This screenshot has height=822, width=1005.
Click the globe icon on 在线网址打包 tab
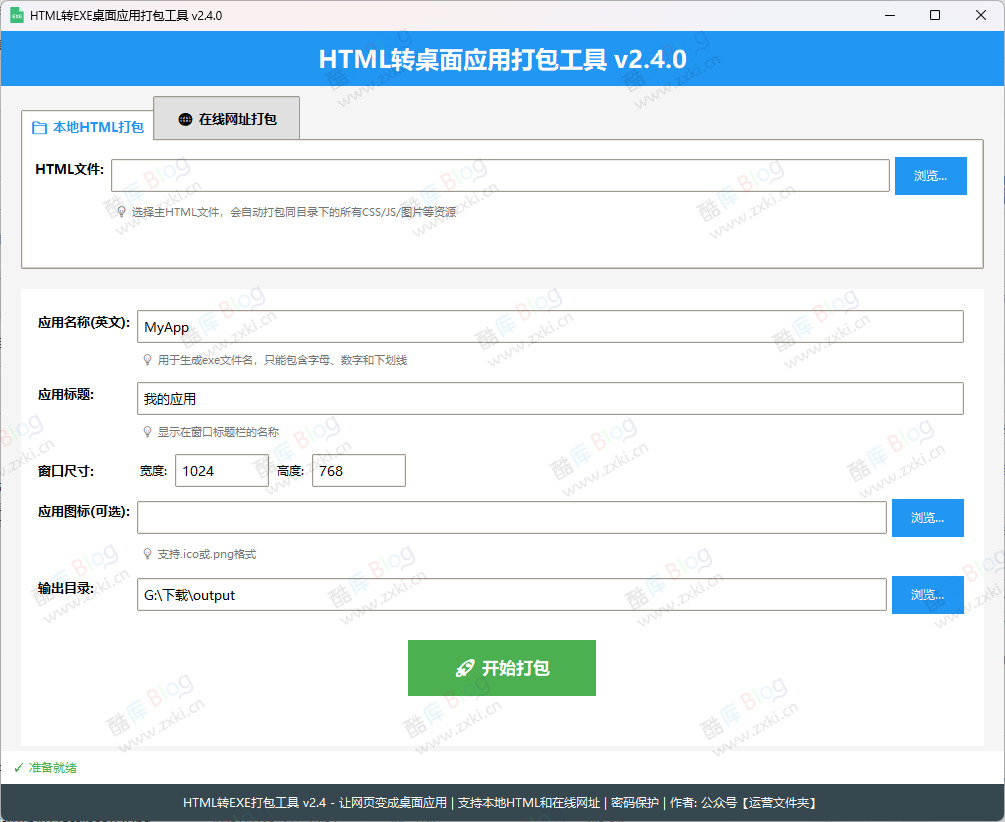(x=183, y=118)
